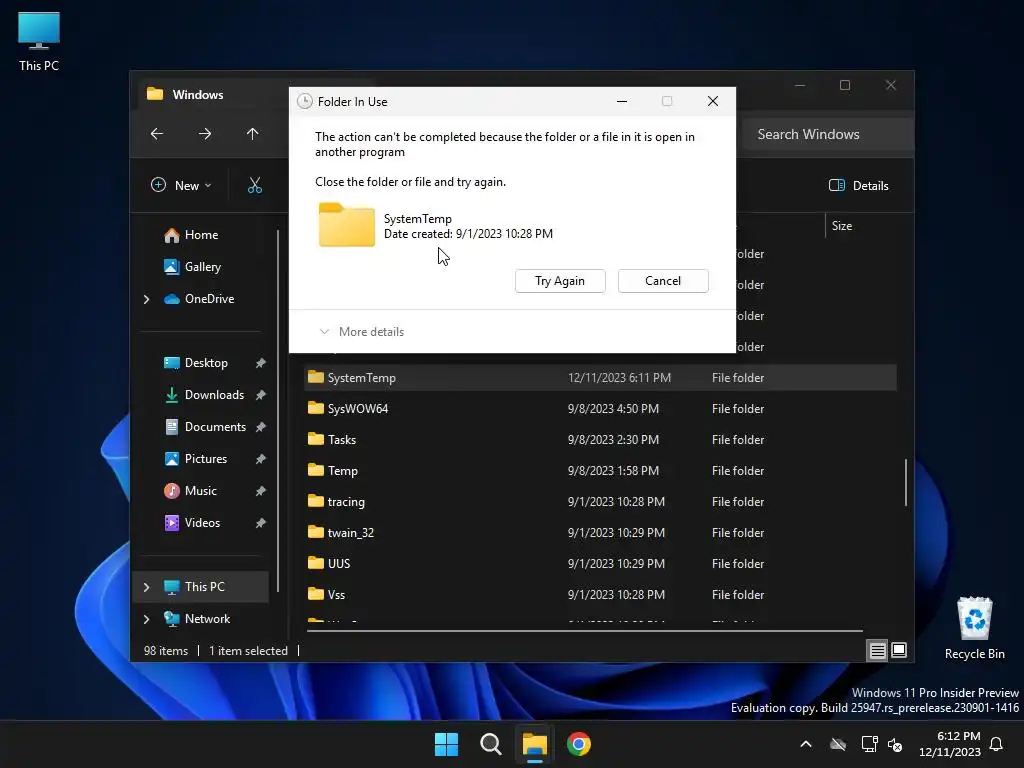Select the SysWOW64 folder

[x=600, y=409]
